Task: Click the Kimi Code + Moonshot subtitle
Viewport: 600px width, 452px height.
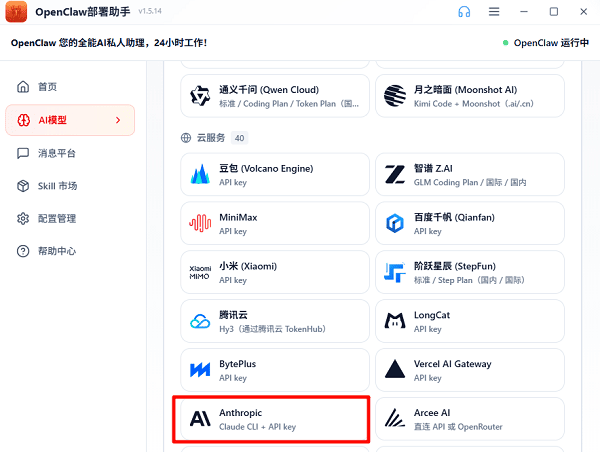Action: (x=474, y=104)
